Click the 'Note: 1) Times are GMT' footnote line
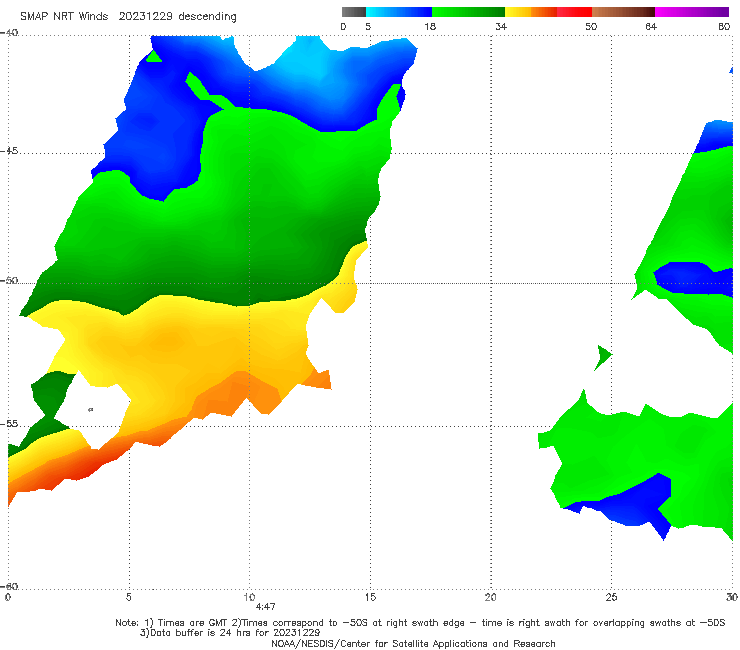The height and width of the screenshot is (650, 740). click(420, 623)
